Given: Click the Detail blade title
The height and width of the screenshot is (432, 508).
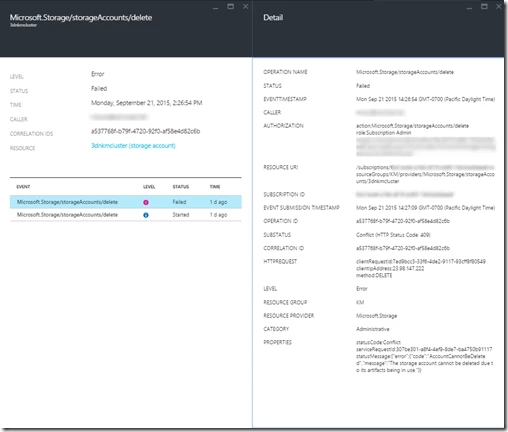Looking at the screenshot, I should 273,17.
